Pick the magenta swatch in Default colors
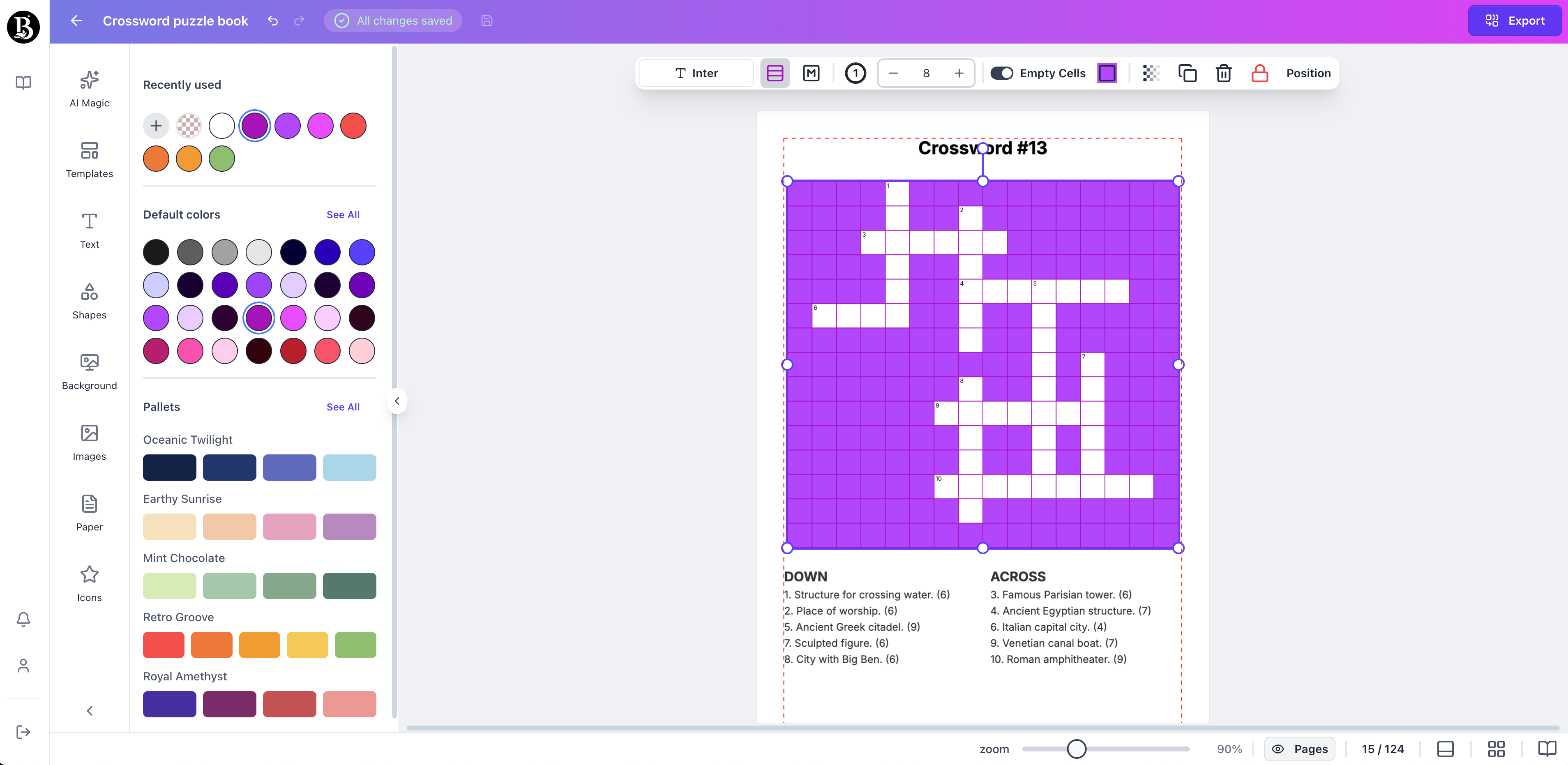 (293, 317)
